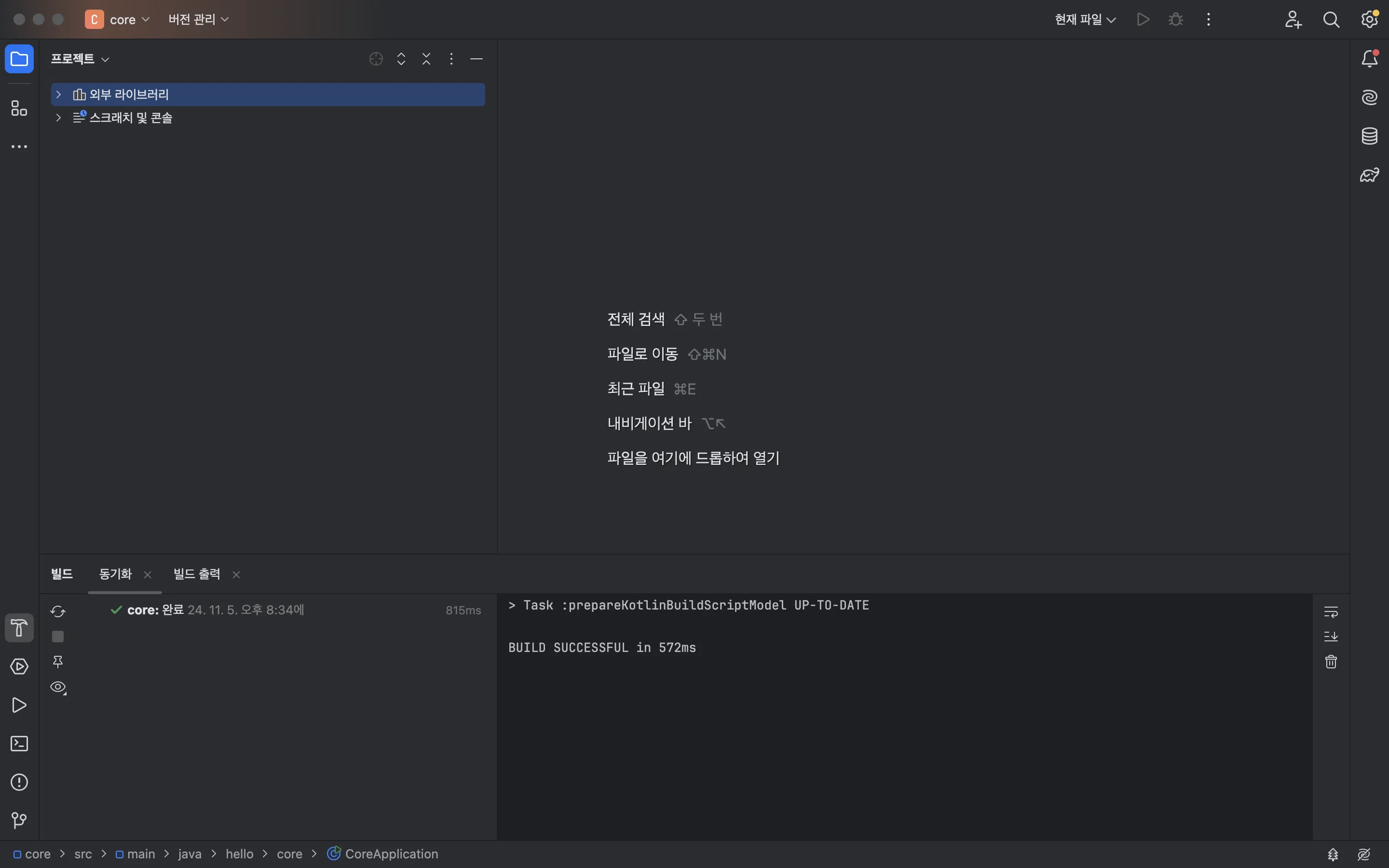The image size is (1389, 868).
Task: Close the 빌드 출력 tab
Action: (236, 575)
